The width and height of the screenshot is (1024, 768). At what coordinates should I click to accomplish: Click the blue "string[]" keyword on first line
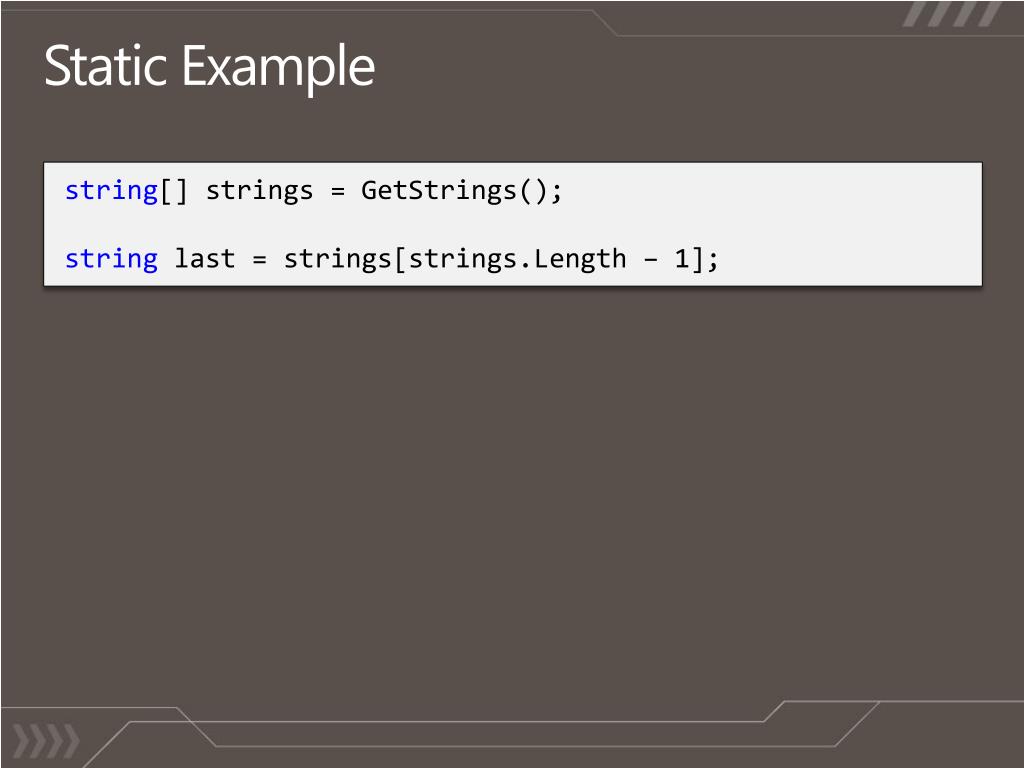tap(127, 191)
